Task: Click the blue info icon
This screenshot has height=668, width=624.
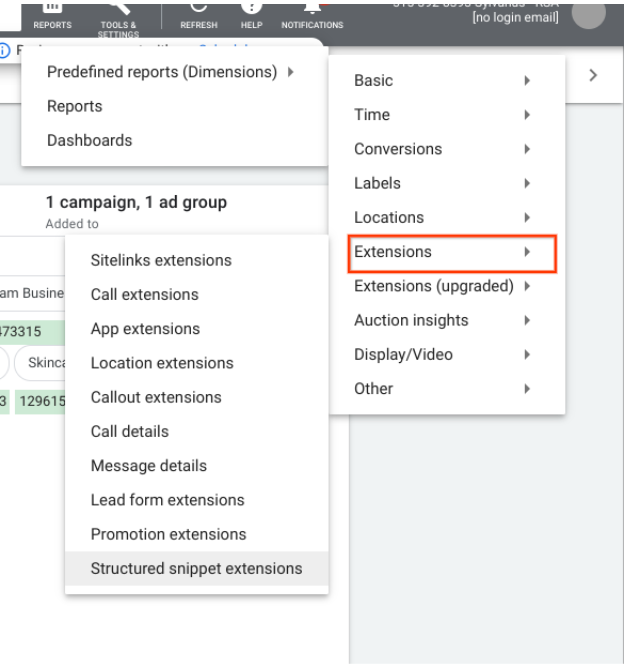Action: pyautogui.click(x=4, y=50)
